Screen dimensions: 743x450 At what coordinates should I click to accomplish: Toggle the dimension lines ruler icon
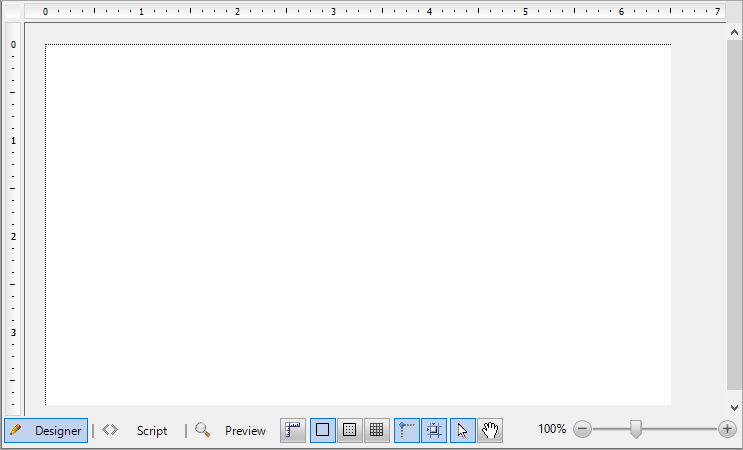point(293,430)
